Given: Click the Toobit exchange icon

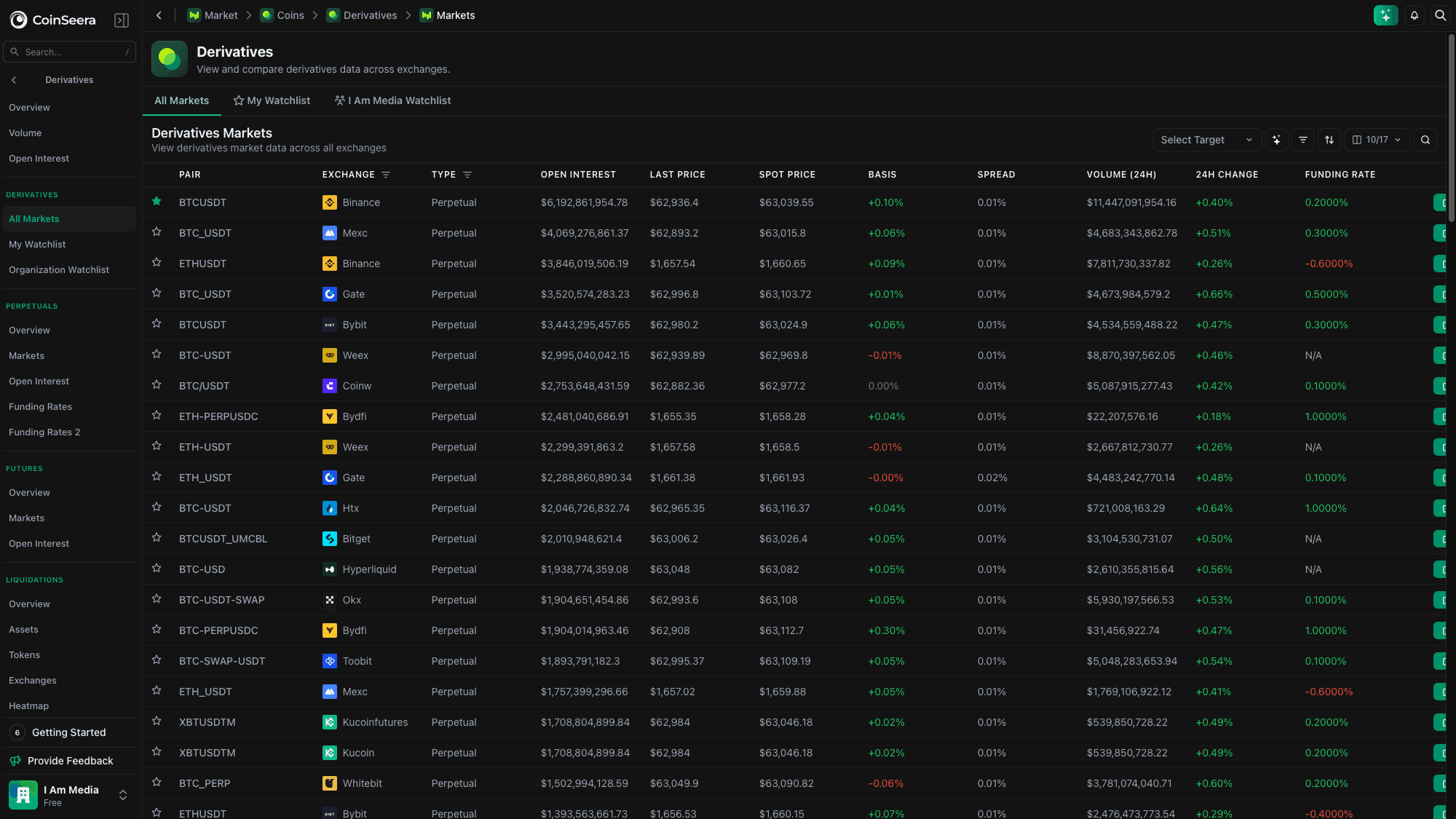Looking at the screenshot, I should tap(330, 661).
